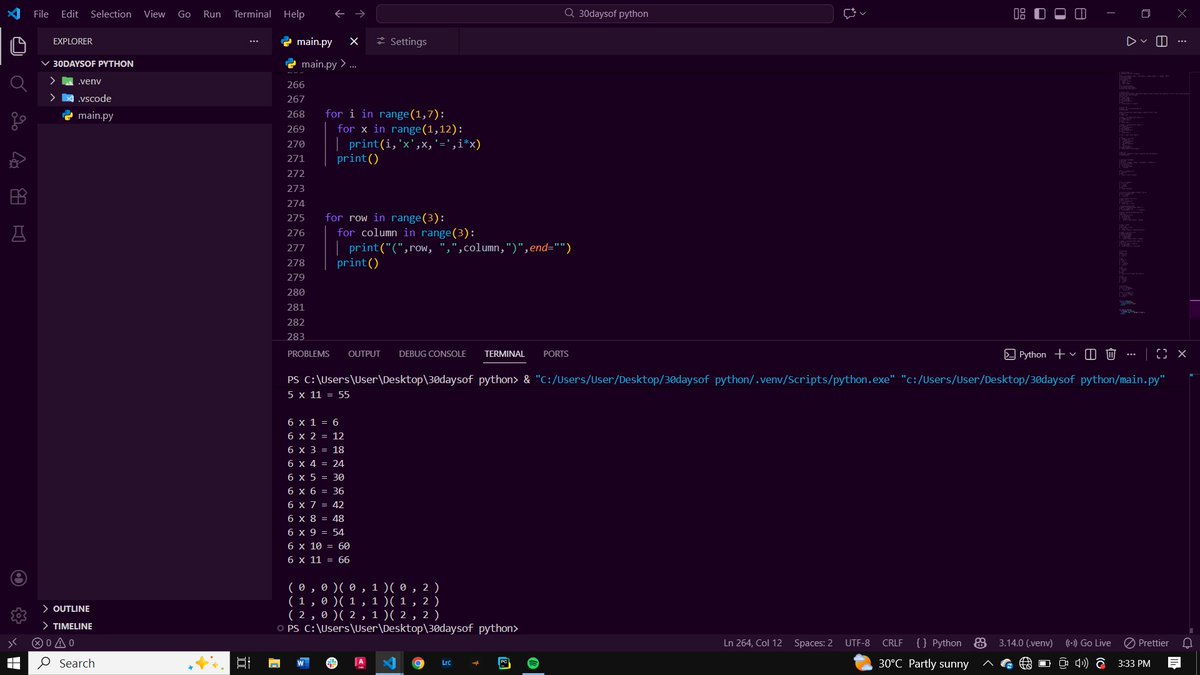The width and height of the screenshot is (1200, 675).
Task: Click the editor minimap
Action: (1153, 195)
